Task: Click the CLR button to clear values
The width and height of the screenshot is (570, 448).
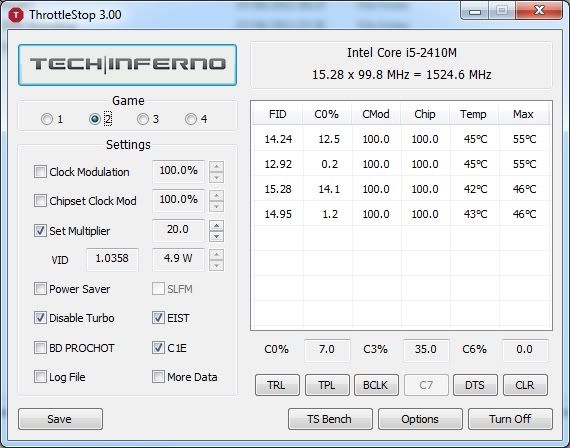Action: pyautogui.click(x=525, y=385)
